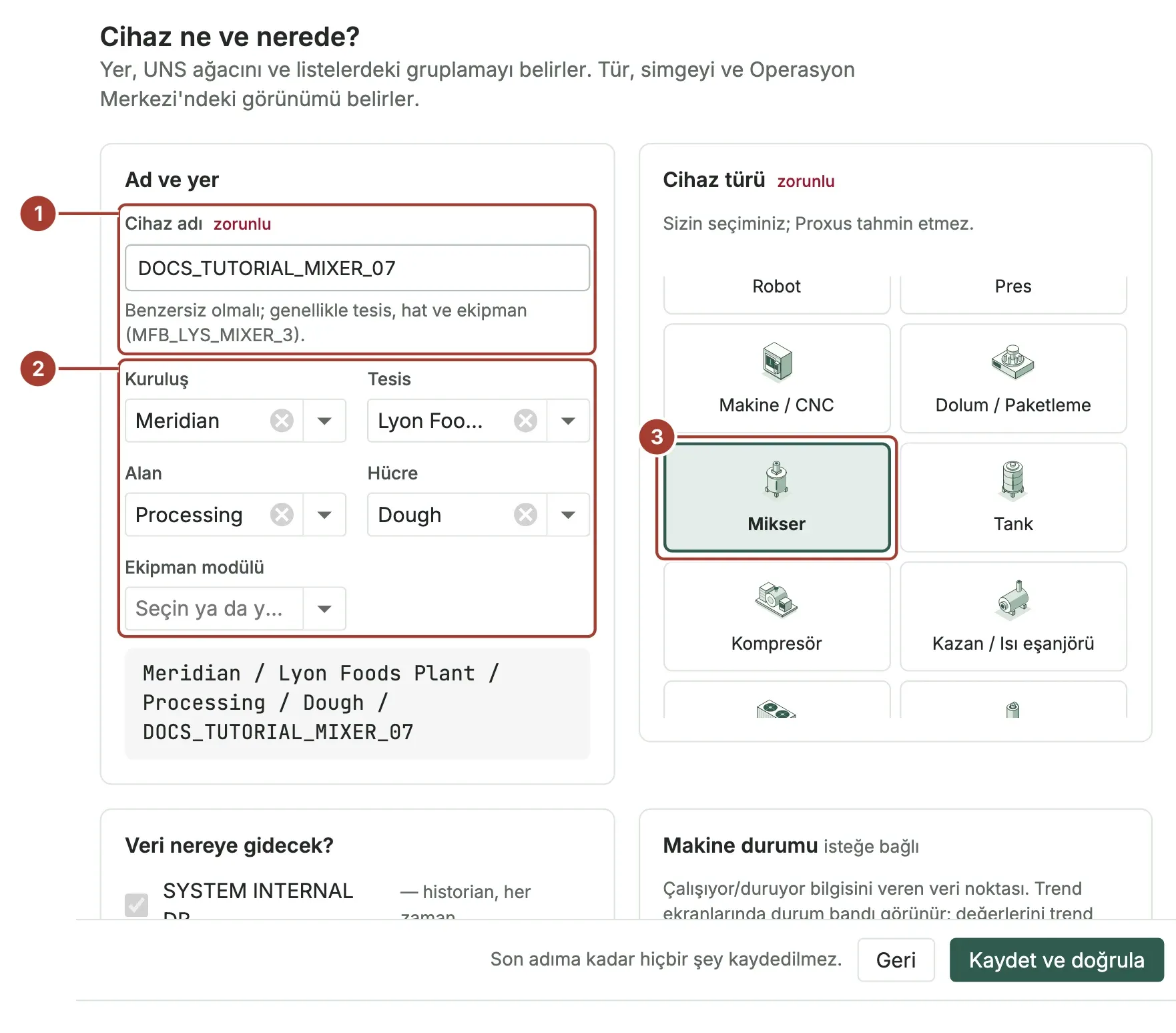
Task: Toggle the SYSTEM INTERNAL DB checkbox
Action: click(x=137, y=905)
